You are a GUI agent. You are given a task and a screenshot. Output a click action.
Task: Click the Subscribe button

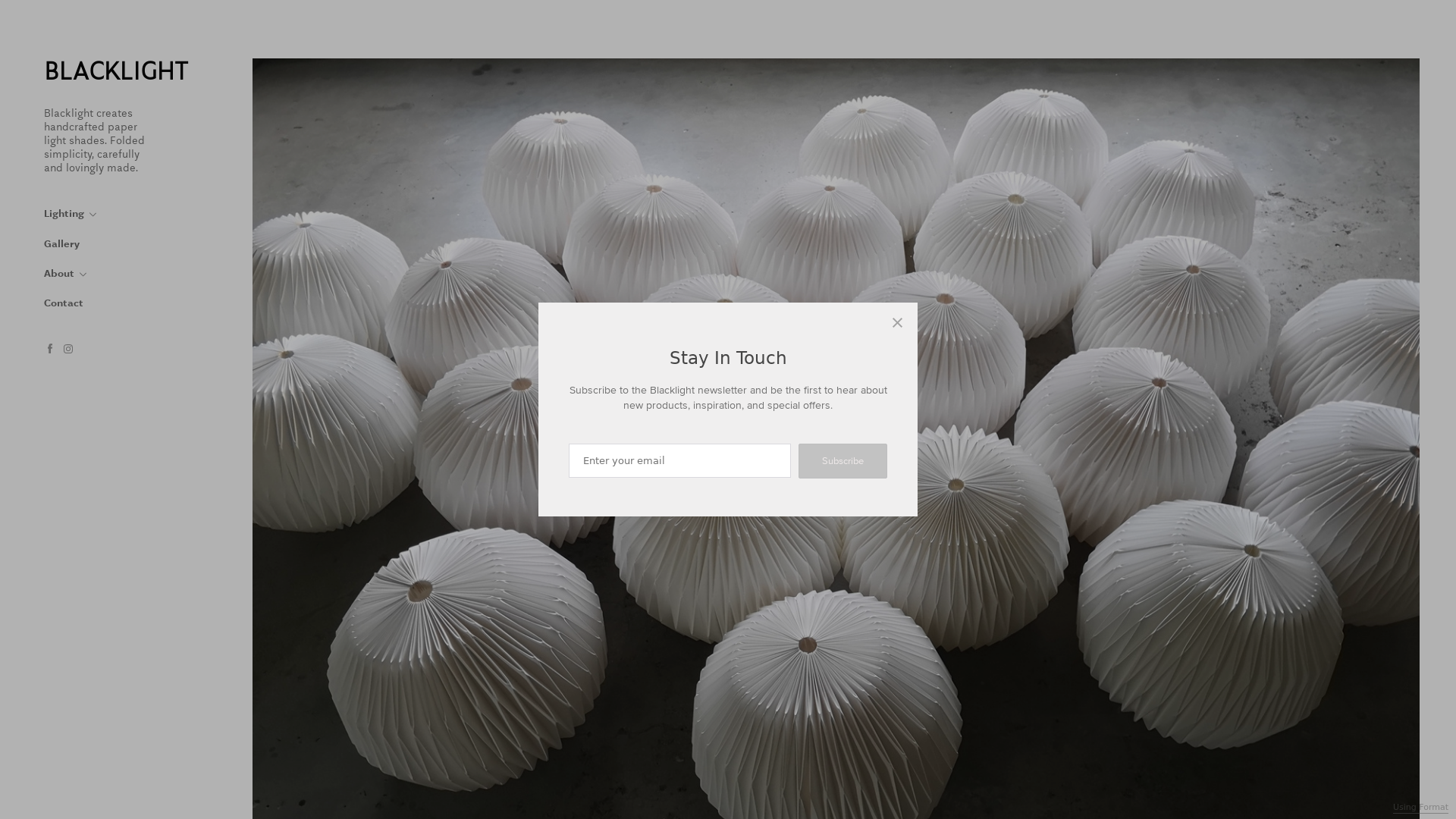(843, 461)
